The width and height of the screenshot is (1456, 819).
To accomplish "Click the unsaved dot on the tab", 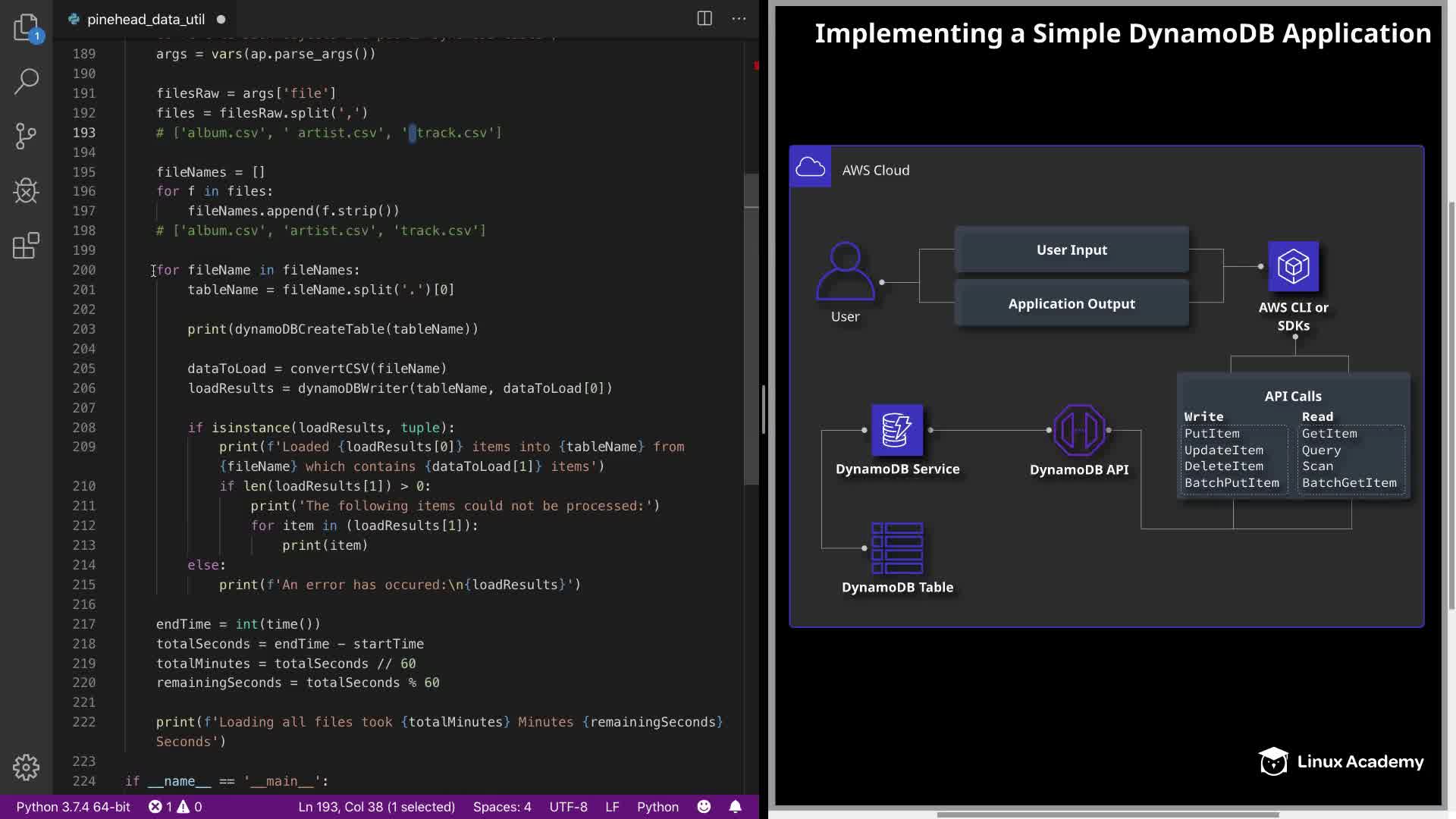I will (221, 20).
